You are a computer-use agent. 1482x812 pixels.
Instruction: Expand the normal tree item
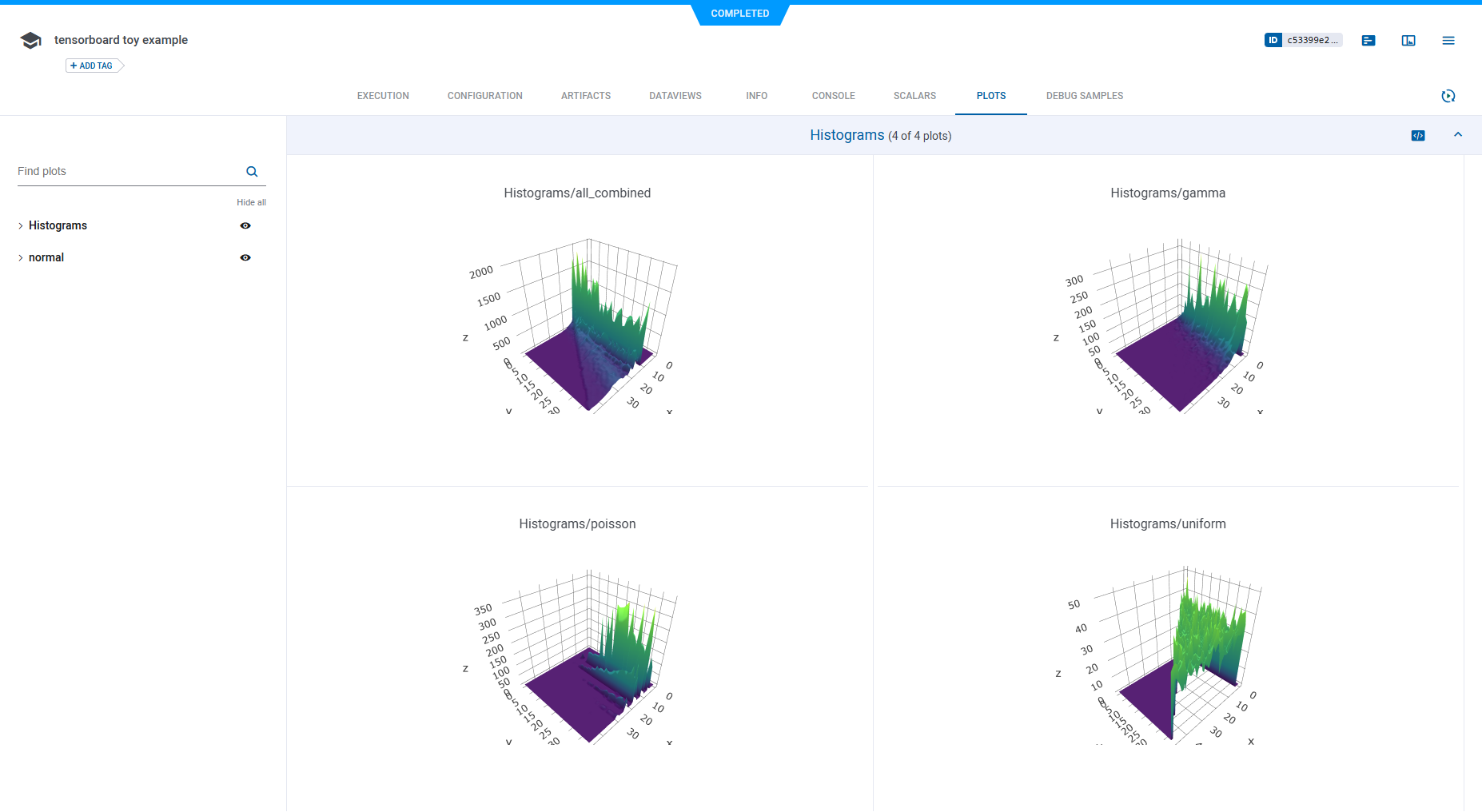[21, 258]
